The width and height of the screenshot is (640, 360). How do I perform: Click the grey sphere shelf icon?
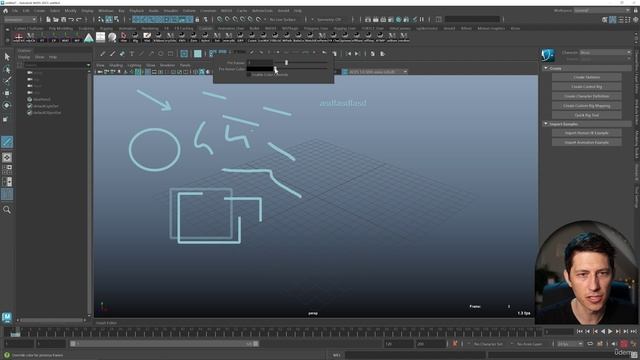point(112,38)
